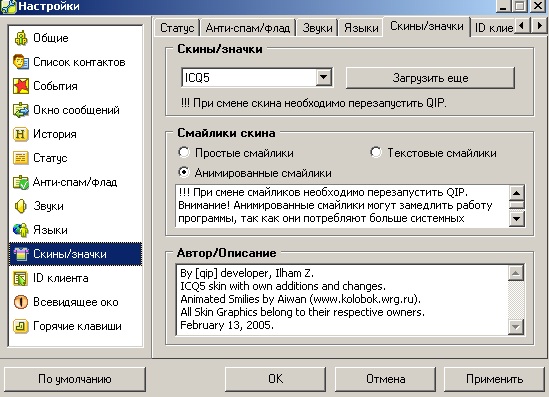Image resolution: width=549 pixels, height=397 pixels.
Task: Select Простые смайлики radio option
Action: click(x=183, y=153)
